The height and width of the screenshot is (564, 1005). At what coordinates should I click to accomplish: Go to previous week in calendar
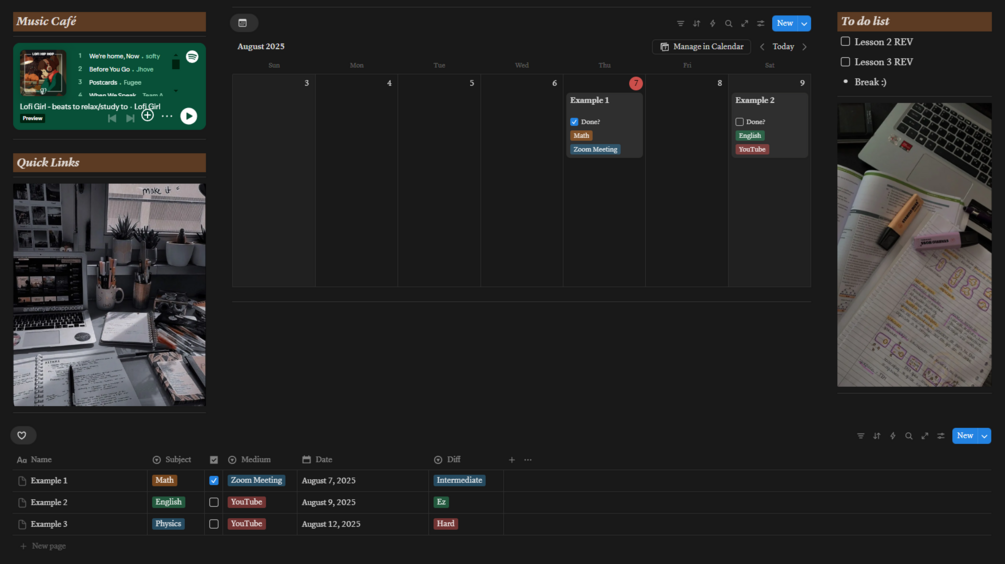[x=762, y=47]
